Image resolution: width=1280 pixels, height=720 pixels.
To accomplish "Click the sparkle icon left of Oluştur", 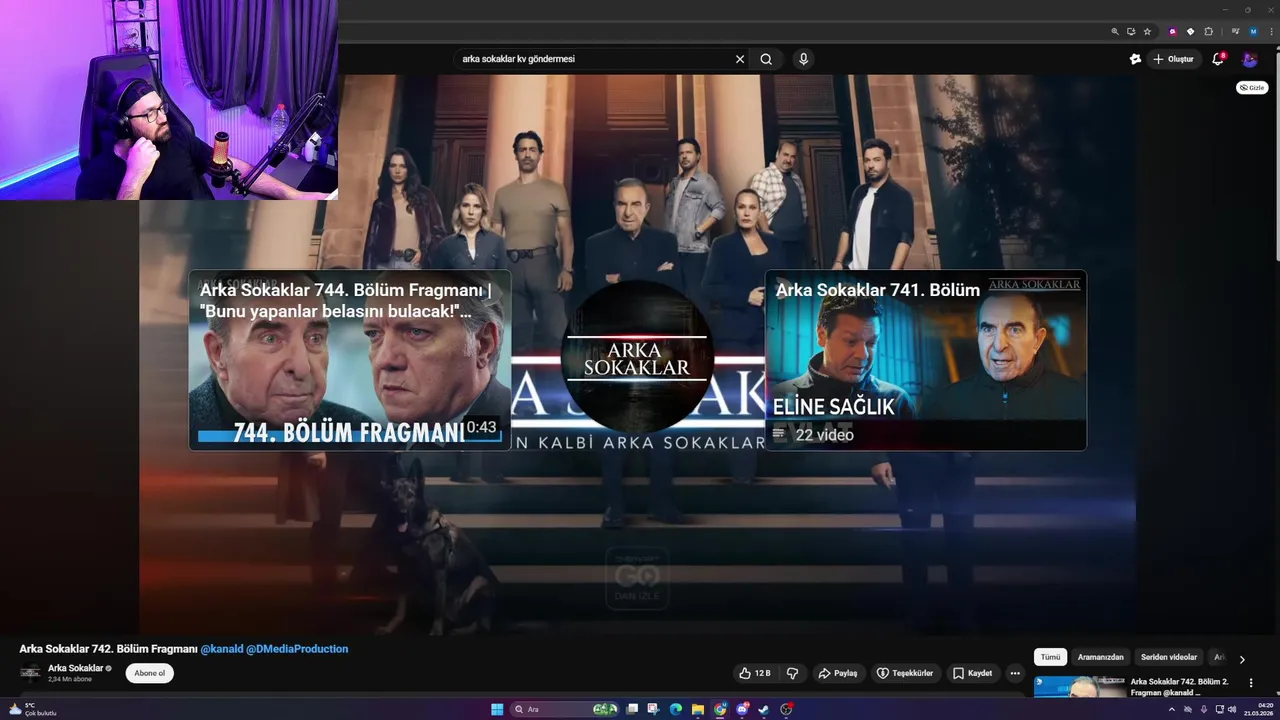I will click(1135, 59).
